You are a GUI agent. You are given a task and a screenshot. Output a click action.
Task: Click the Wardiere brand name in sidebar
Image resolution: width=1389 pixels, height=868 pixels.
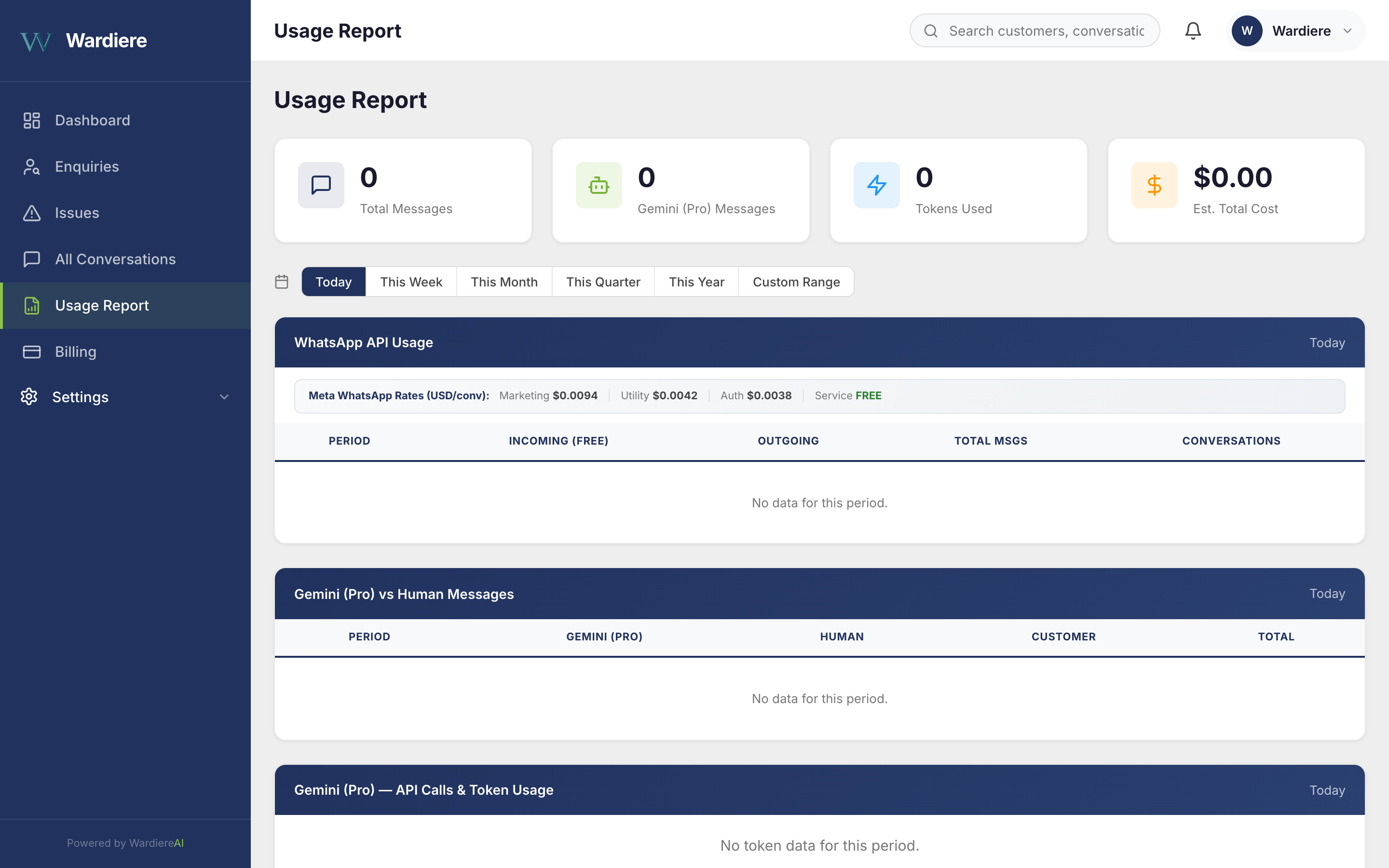[106, 41]
